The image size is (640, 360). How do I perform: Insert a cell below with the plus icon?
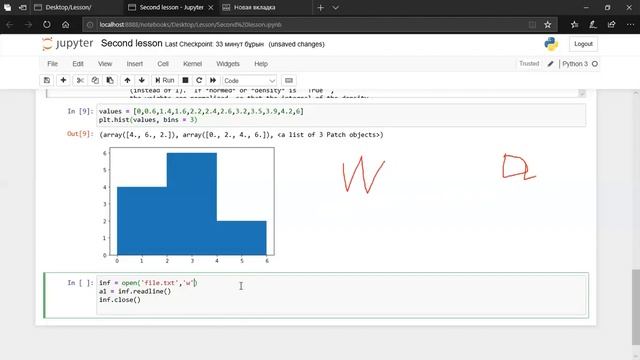point(63,80)
